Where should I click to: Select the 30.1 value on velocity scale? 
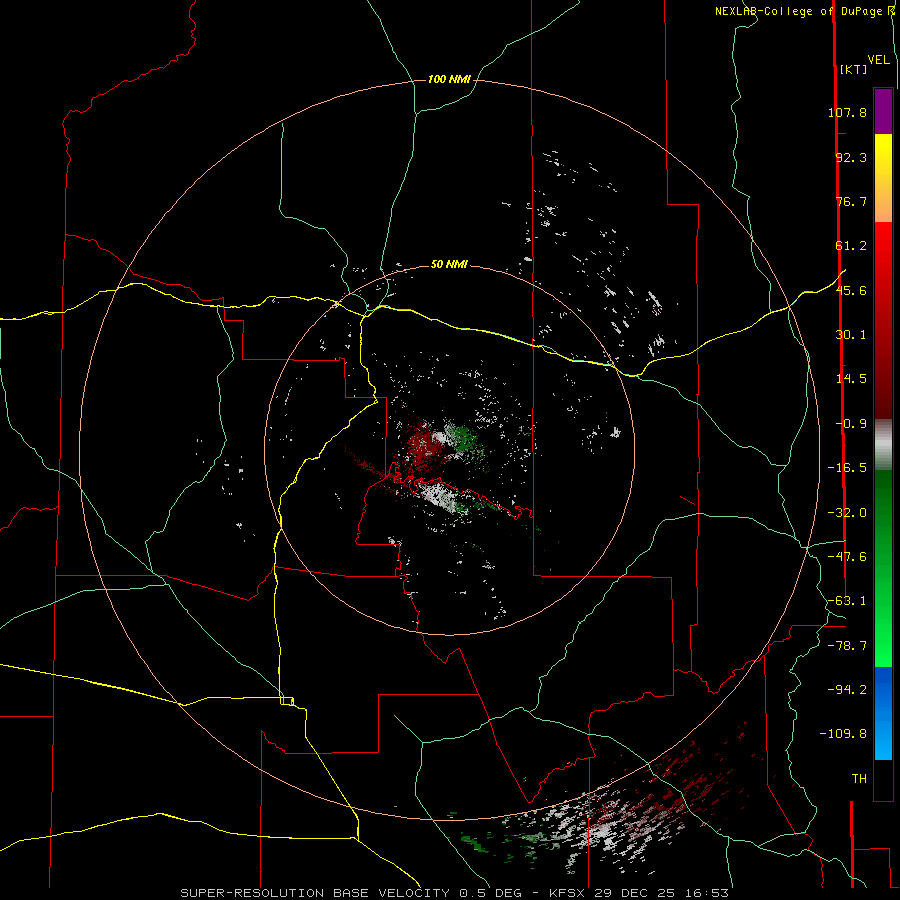pyautogui.click(x=851, y=335)
